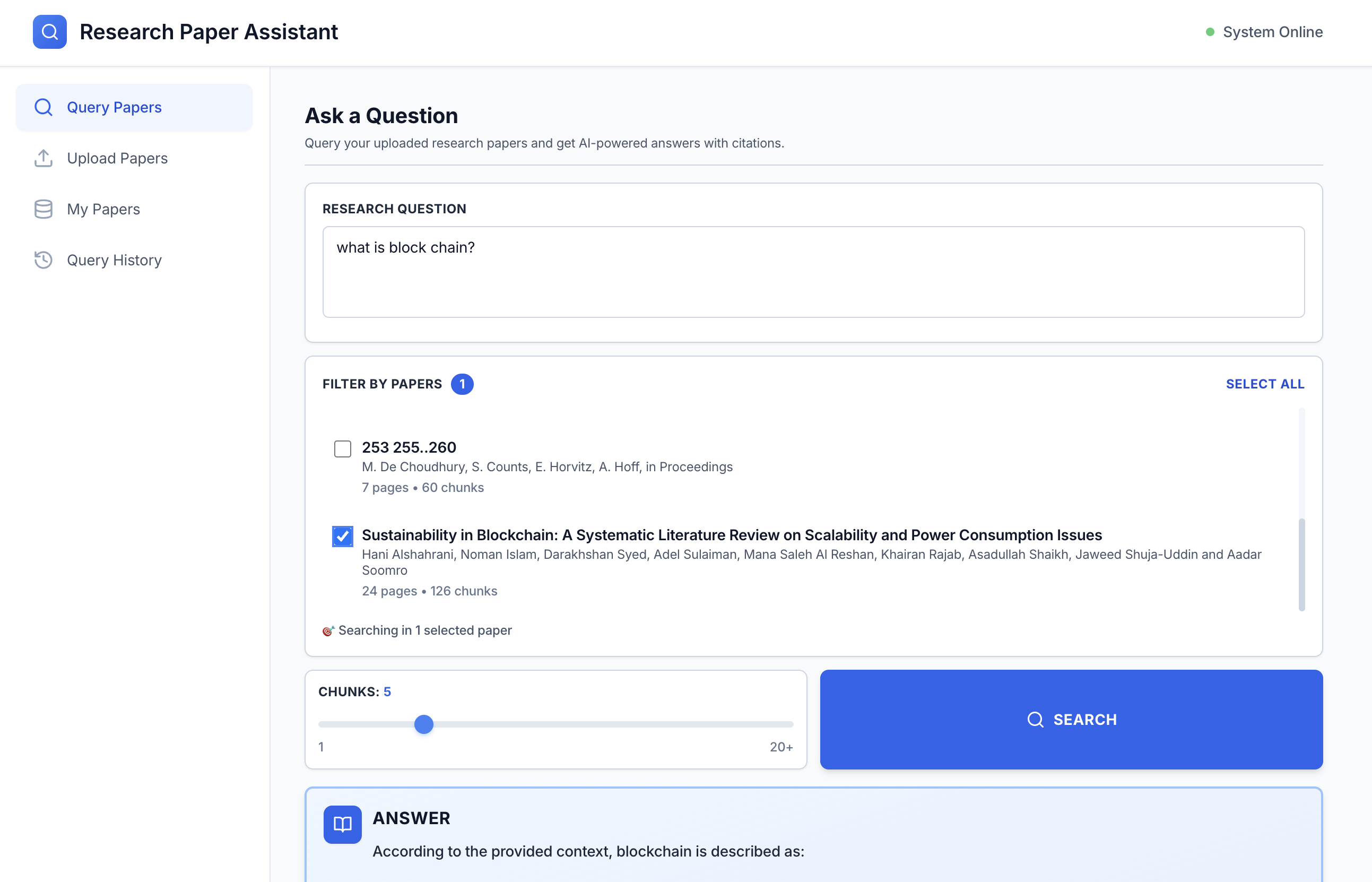Uncheck the Sustainability in Blockchain paper
Image resolution: width=1372 pixels, height=882 pixels.
point(342,536)
